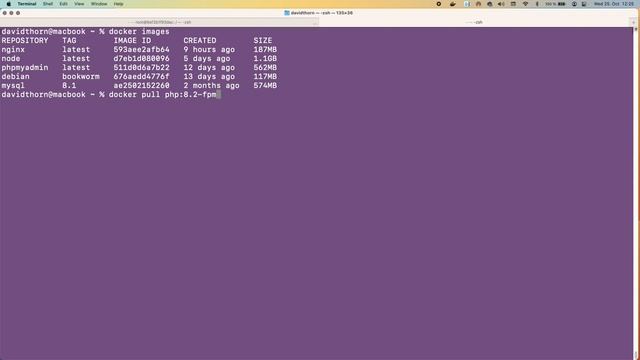Click the minimize window button

11,13
